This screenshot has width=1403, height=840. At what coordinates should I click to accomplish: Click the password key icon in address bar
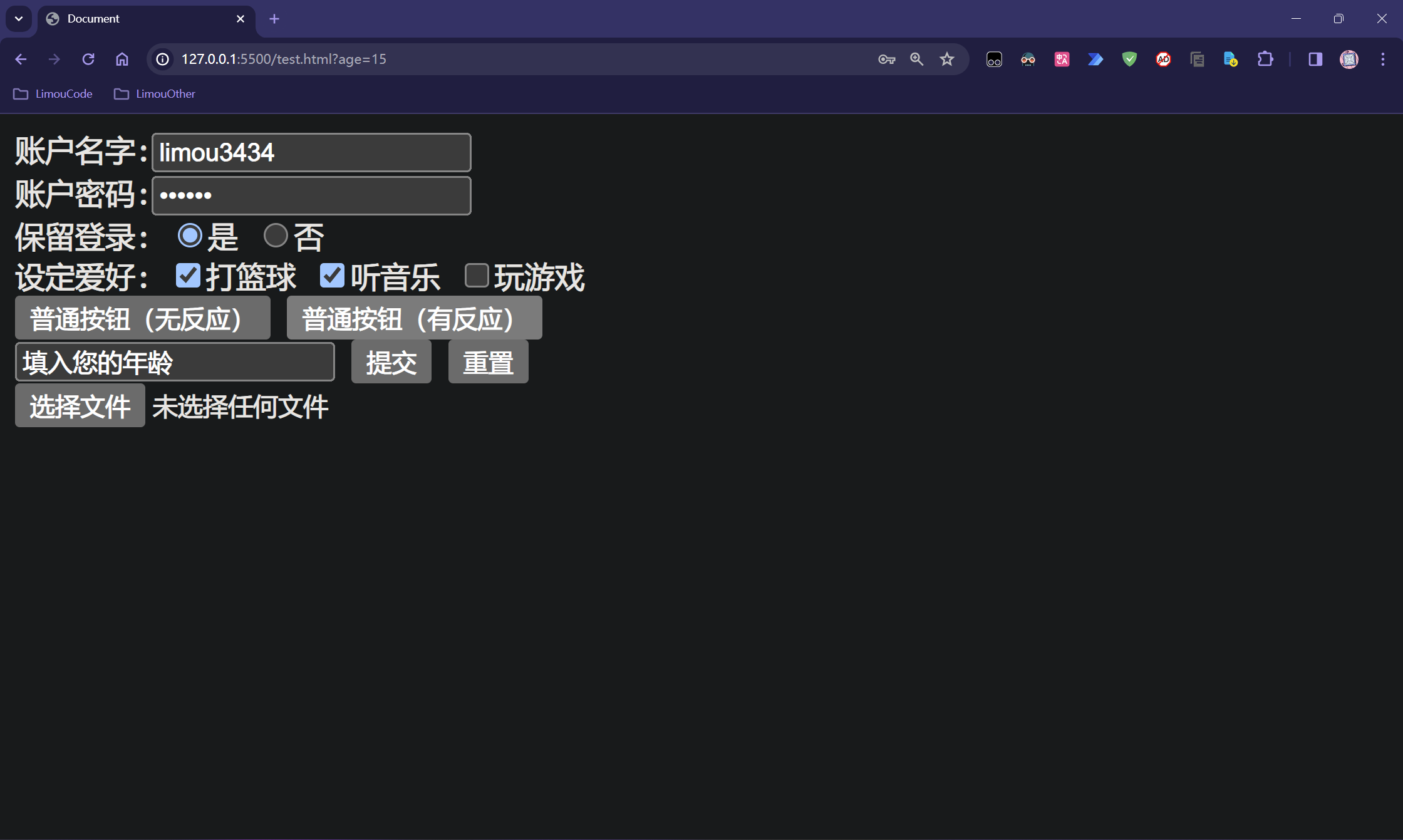pyautogui.click(x=886, y=60)
